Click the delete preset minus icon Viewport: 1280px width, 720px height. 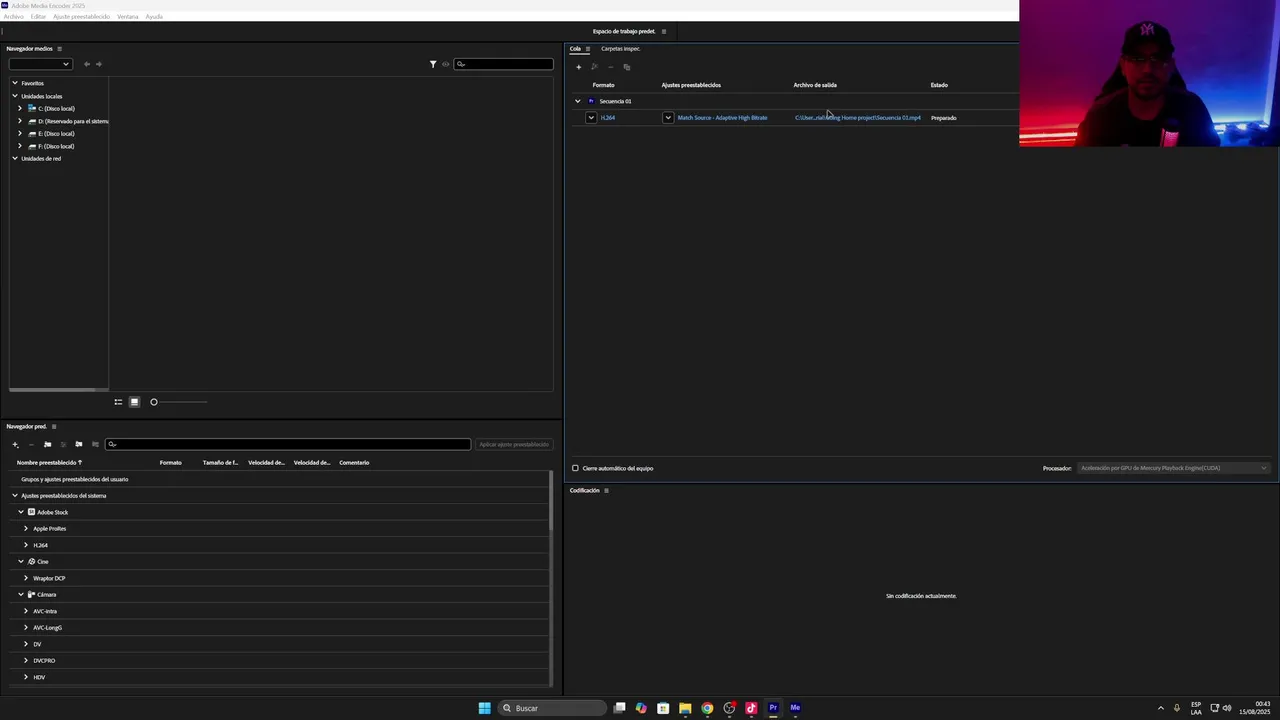pos(31,444)
